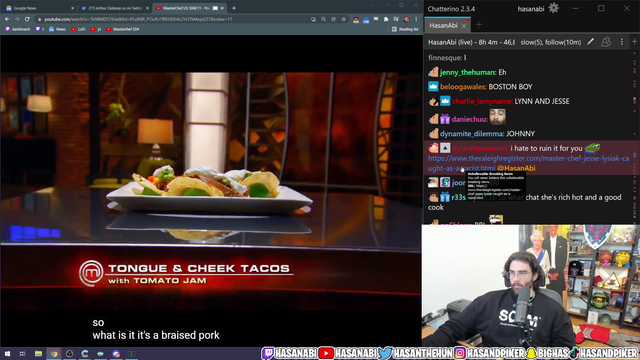Screen dimensions: 640x360
Task: Open the dashboard bookmark
Action: pos(18,29)
